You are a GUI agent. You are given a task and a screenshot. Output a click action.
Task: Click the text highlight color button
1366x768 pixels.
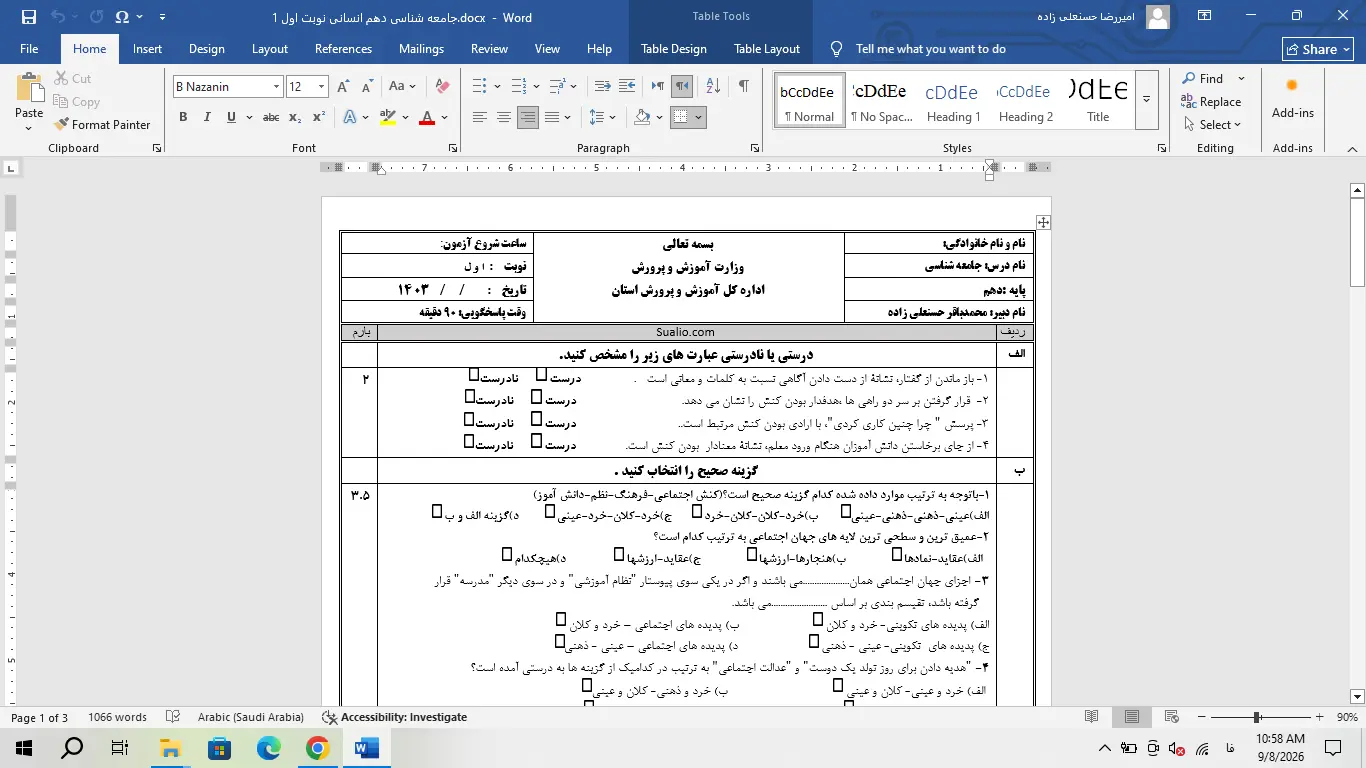coord(389,117)
